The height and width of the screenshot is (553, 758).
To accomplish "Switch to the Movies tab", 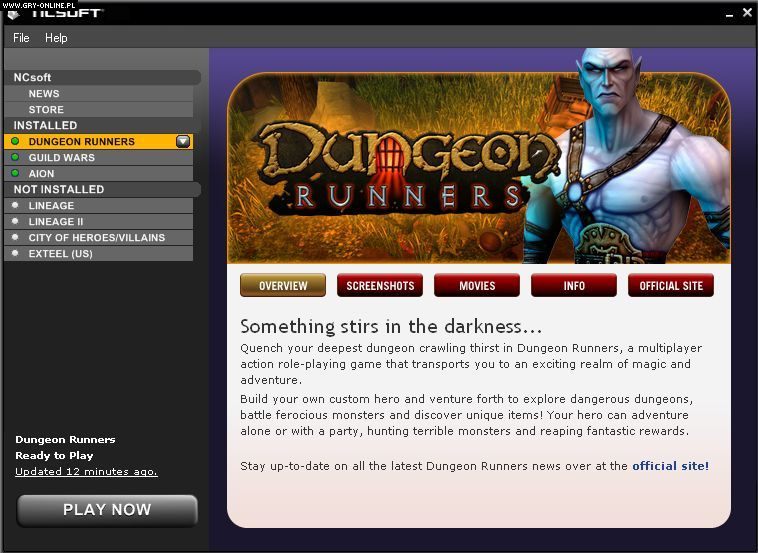I will pyautogui.click(x=477, y=286).
